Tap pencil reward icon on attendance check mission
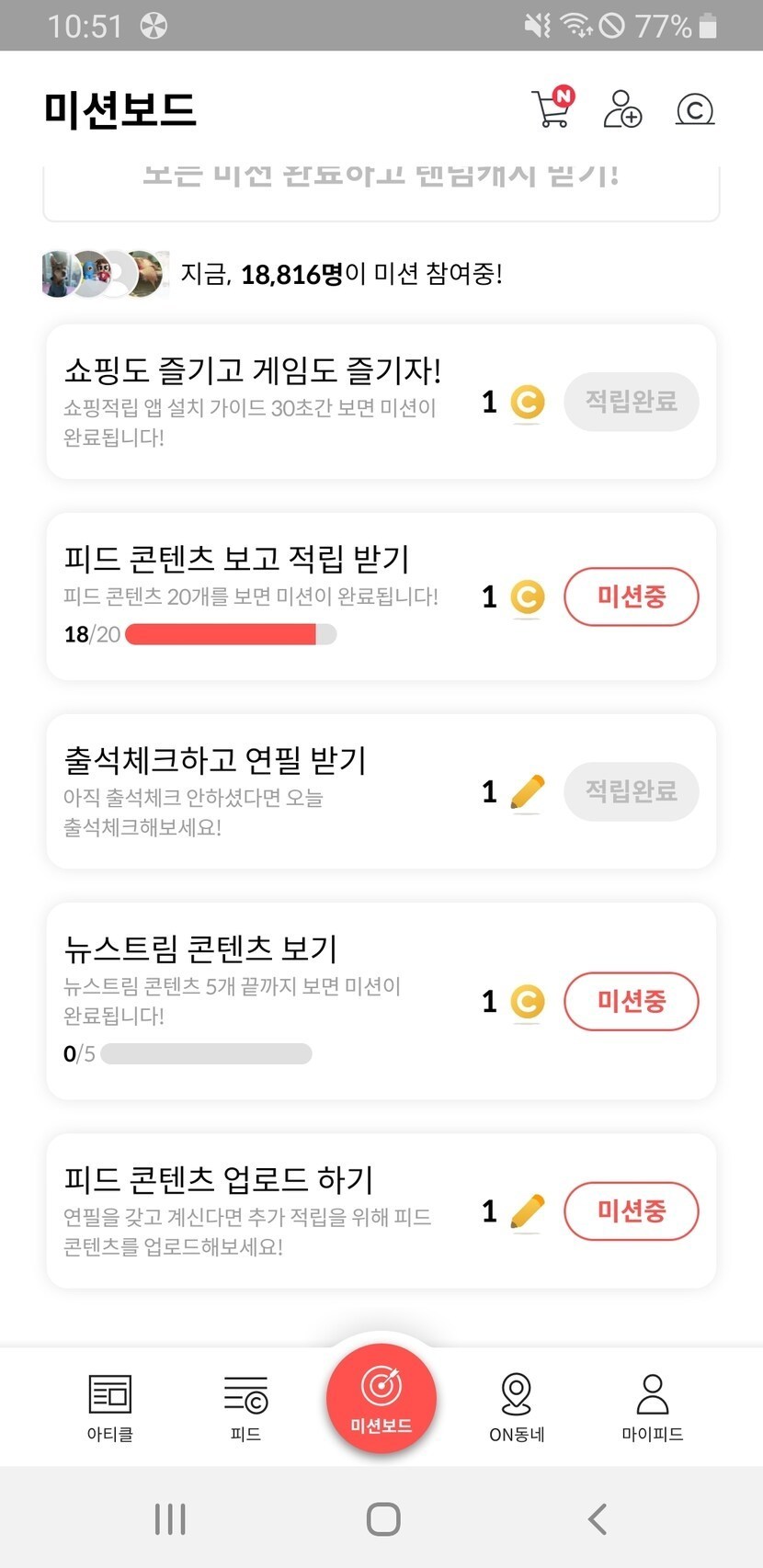 (x=527, y=792)
